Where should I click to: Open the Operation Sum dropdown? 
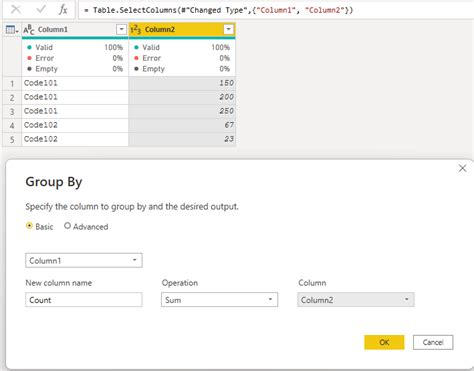pyautogui.click(x=219, y=300)
